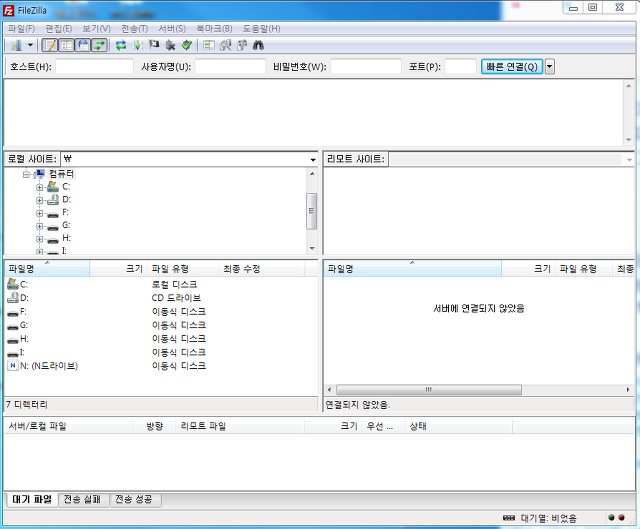
Task: Open the 북마크(B) menu
Action: (214, 29)
